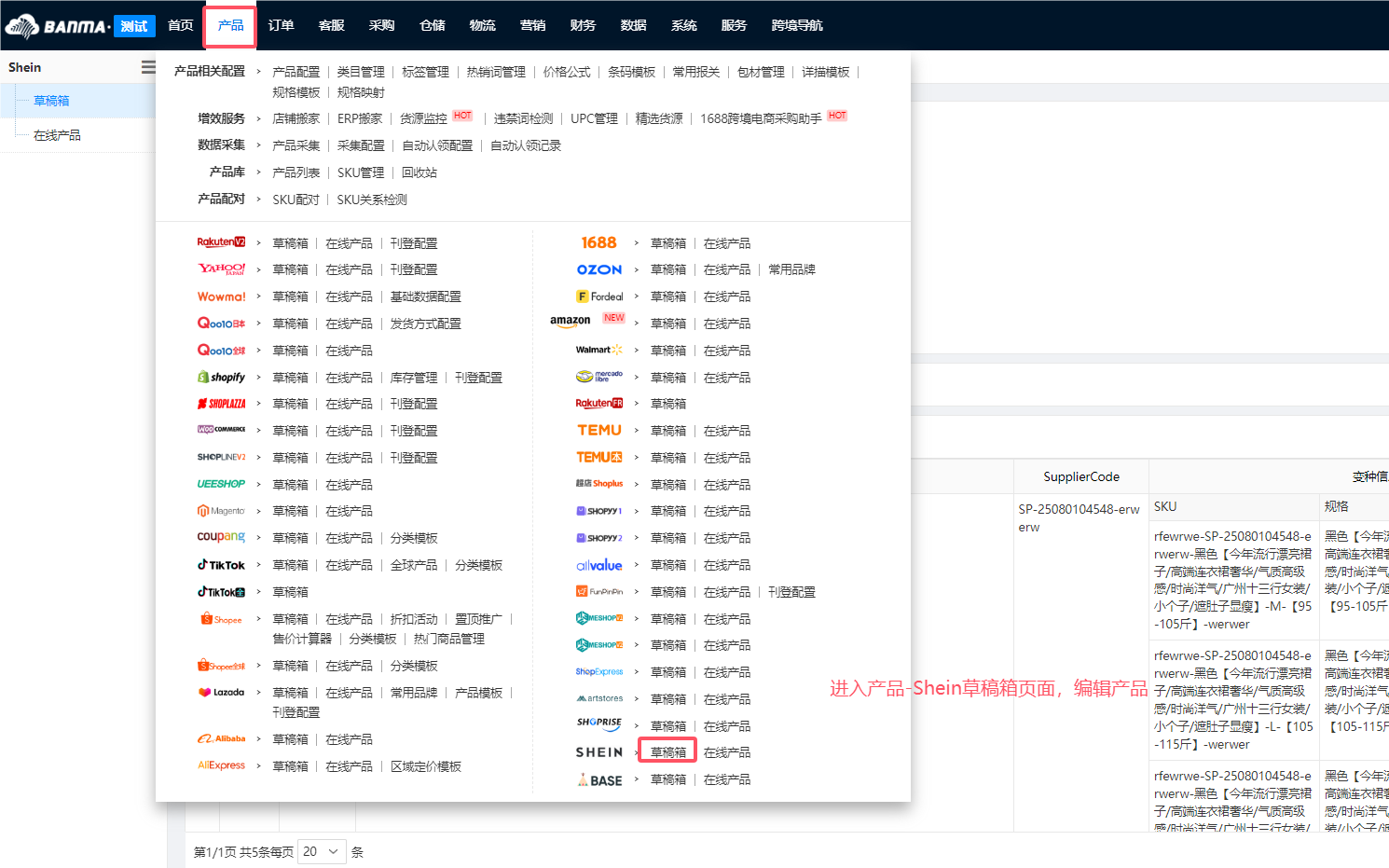This screenshot has width=1389, height=868.
Task: Open the 价格公式 link
Action: (x=567, y=72)
